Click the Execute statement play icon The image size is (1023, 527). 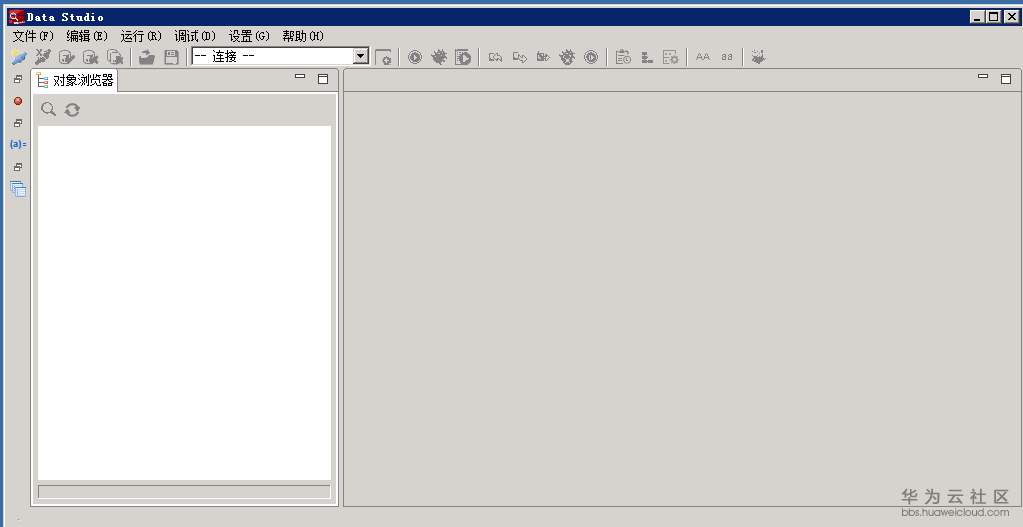[415, 57]
